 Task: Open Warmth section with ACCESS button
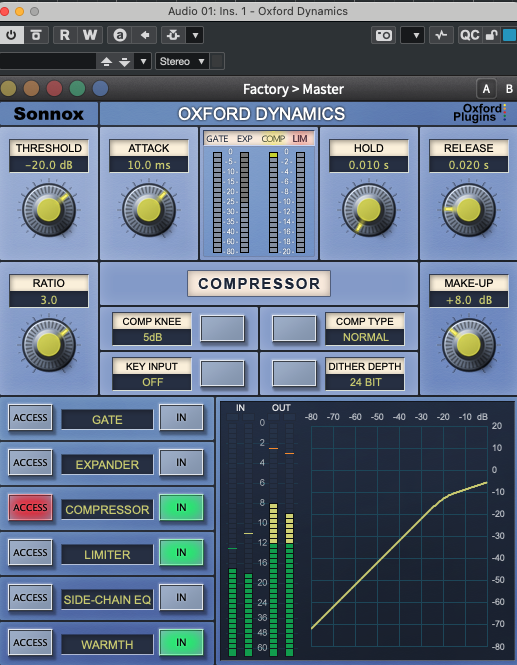pos(30,643)
